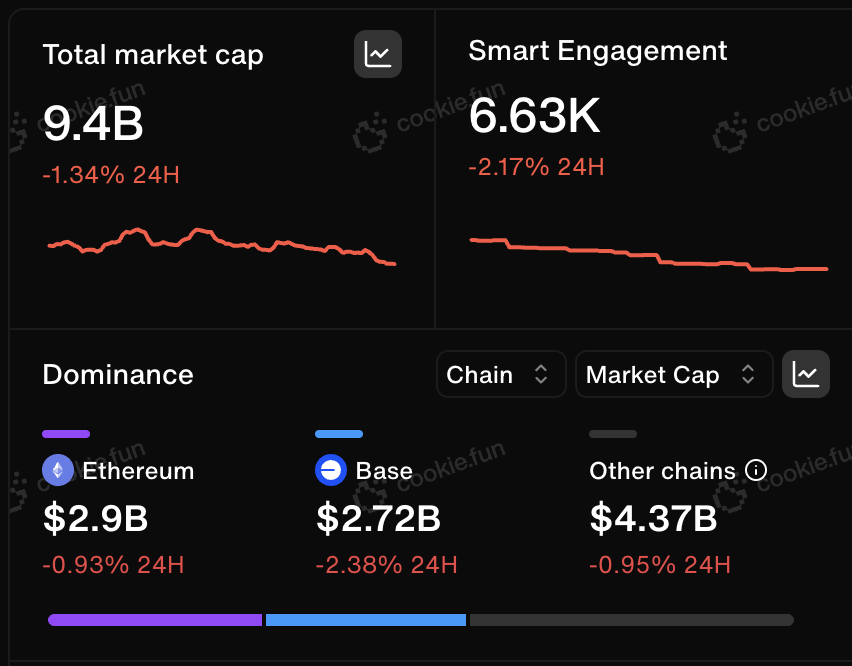
Task: Click the Base chain logo icon
Action: pyautogui.click(x=331, y=470)
